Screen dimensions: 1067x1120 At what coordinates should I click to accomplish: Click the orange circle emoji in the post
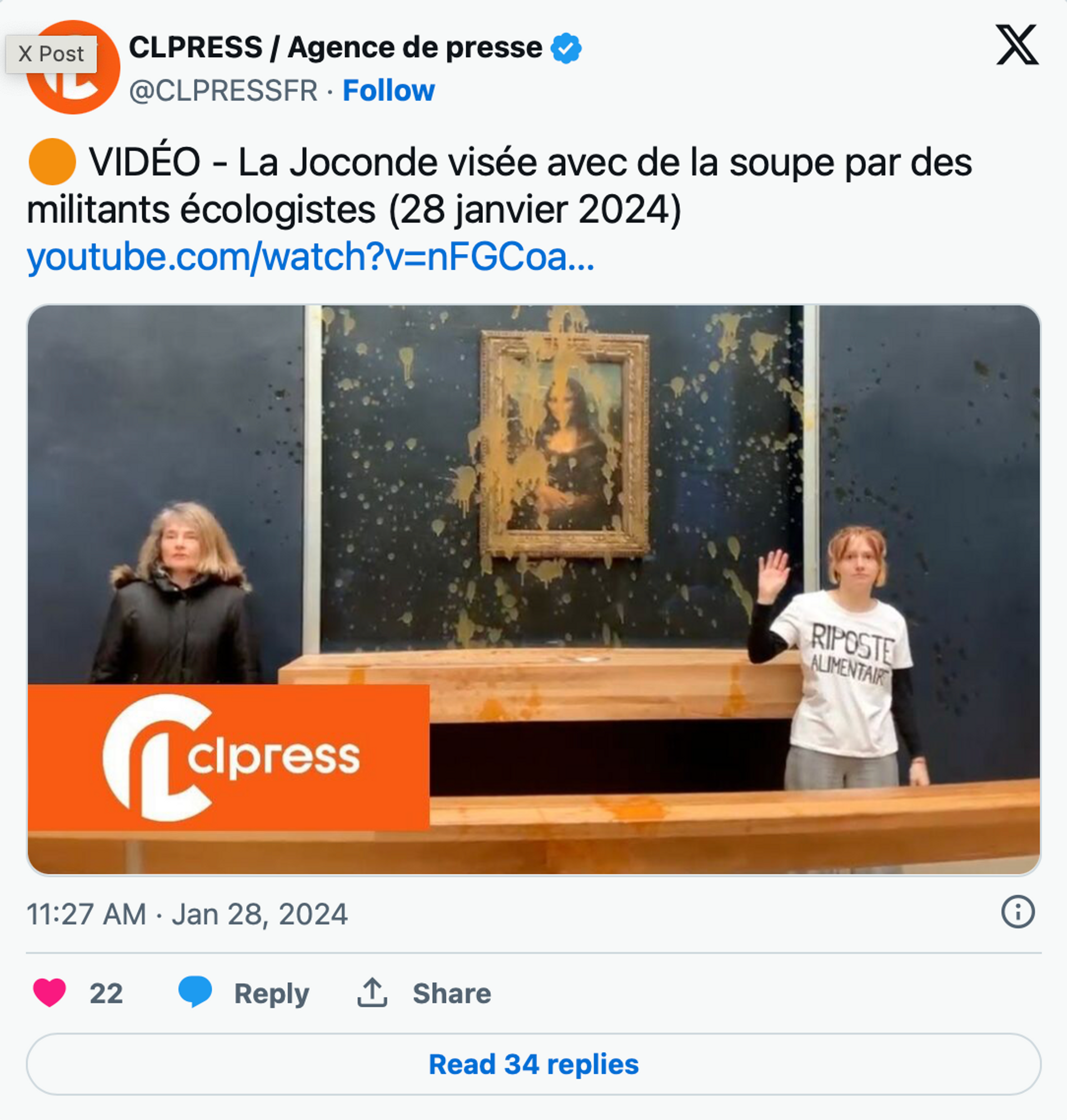pyautogui.click(x=52, y=162)
